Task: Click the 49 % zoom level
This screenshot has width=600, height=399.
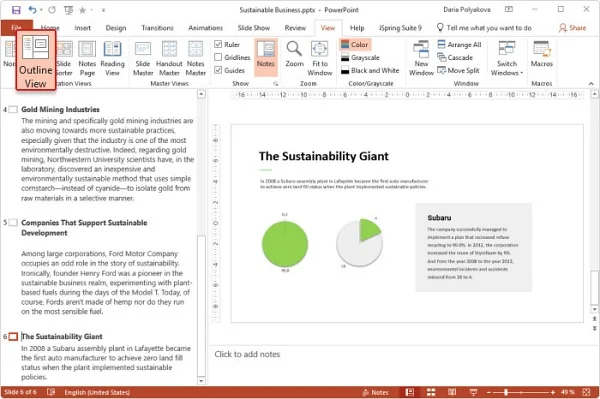Action: (568, 392)
